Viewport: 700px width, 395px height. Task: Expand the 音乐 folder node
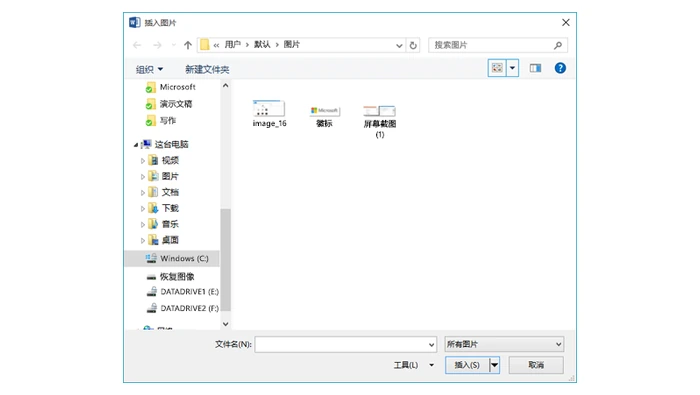point(143,225)
